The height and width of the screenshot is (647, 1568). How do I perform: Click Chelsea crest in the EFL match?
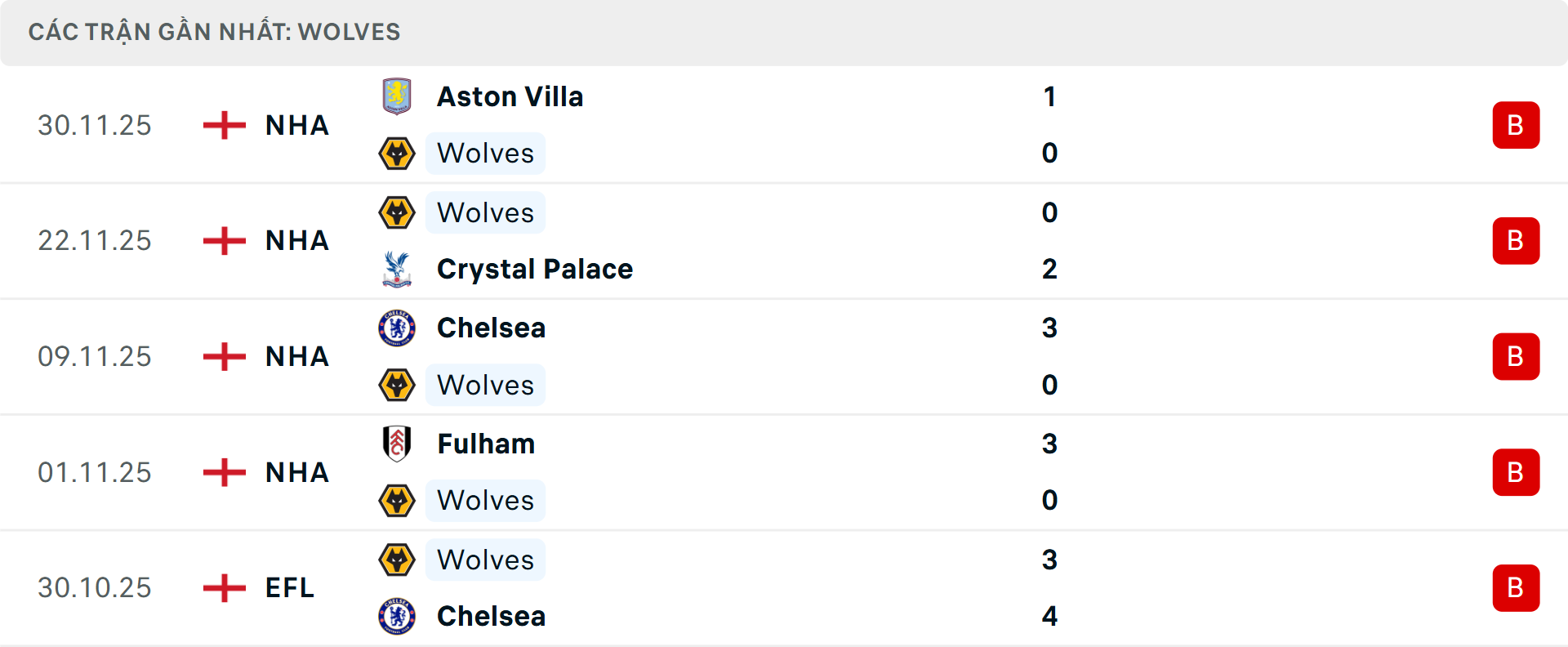click(397, 616)
